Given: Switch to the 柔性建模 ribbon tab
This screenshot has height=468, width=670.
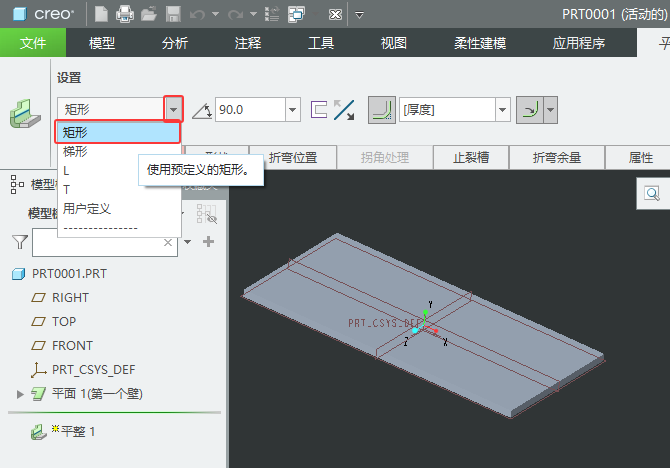Looking at the screenshot, I should tap(480, 43).
